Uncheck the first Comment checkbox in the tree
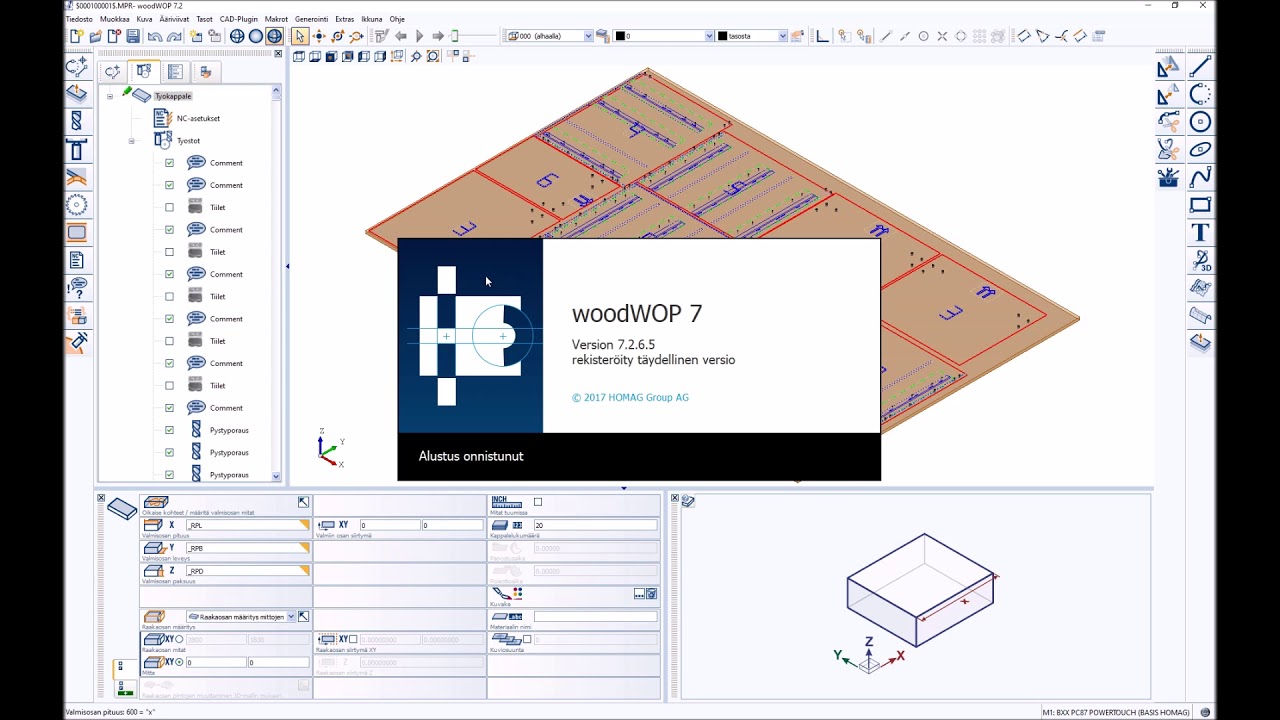This screenshot has width=1280, height=720. [169, 163]
